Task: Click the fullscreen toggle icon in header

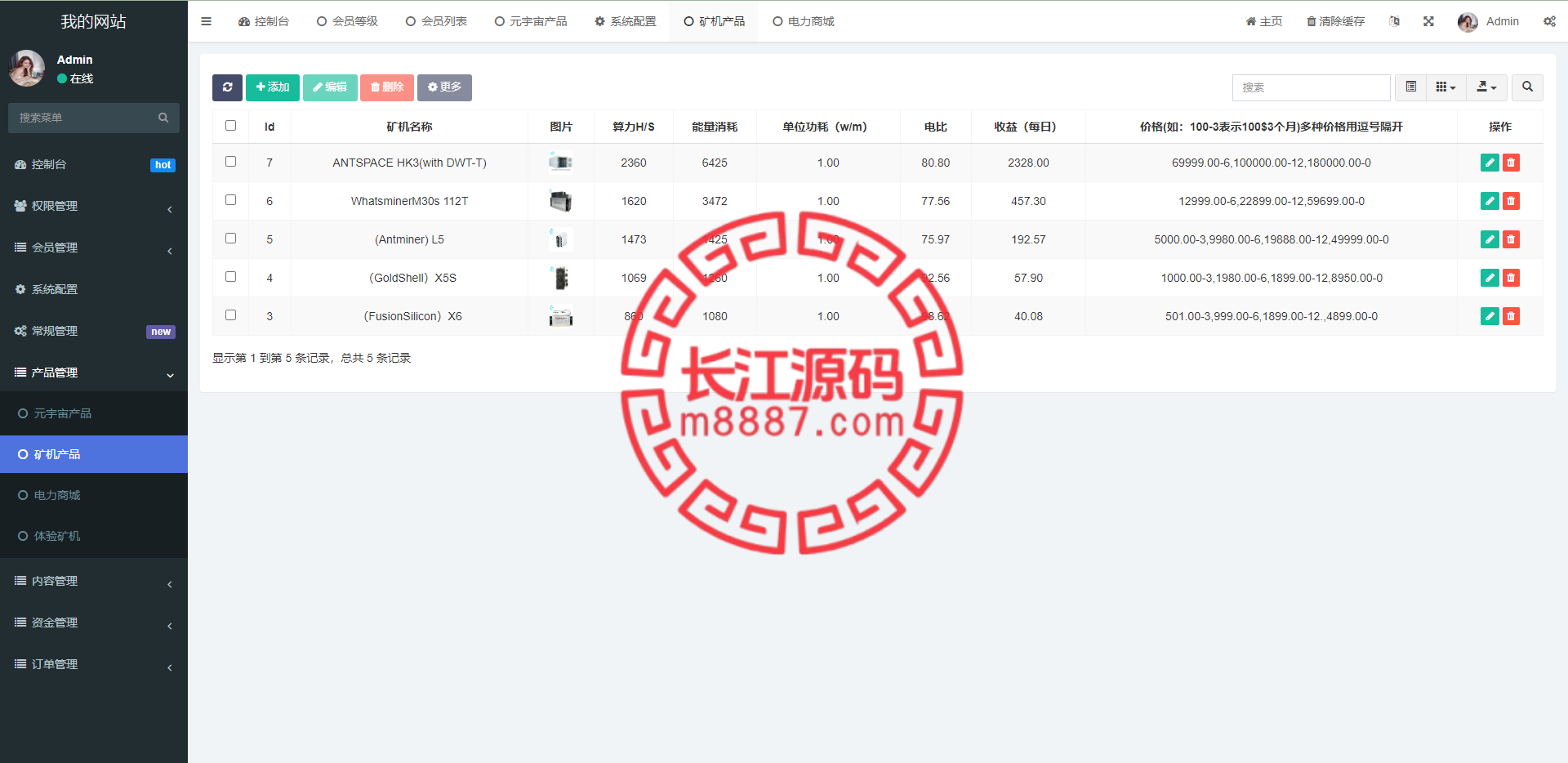Action: [x=1428, y=21]
